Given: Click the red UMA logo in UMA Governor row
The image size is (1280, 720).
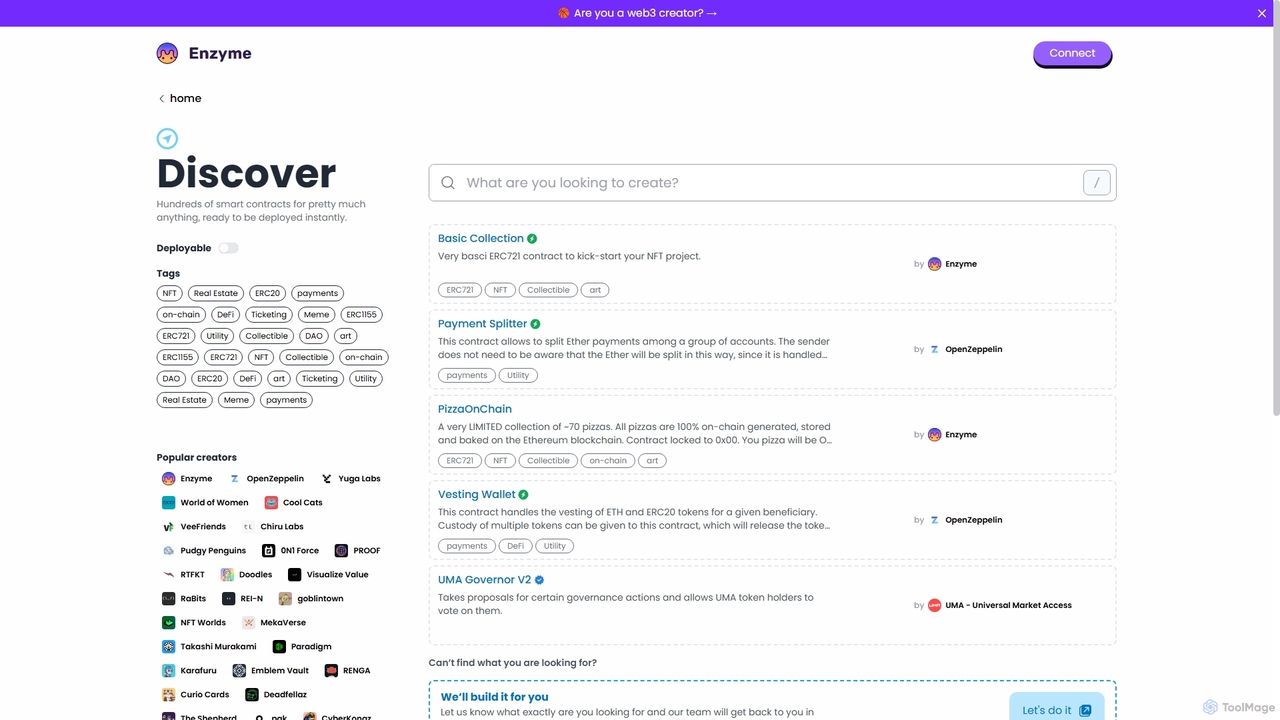Looking at the screenshot, I should 934,605.
